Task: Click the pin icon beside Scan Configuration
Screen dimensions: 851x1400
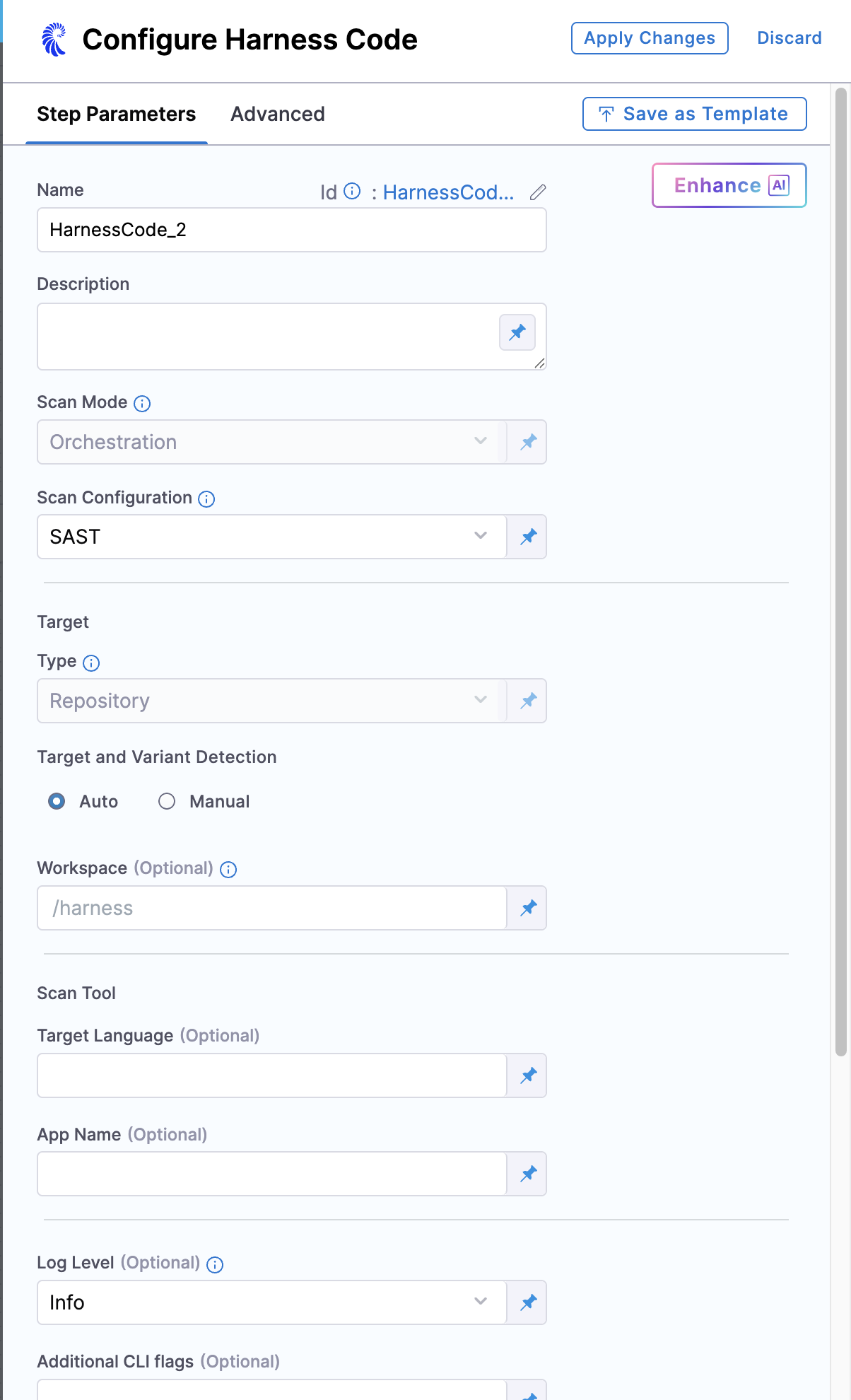Action: 528,537
